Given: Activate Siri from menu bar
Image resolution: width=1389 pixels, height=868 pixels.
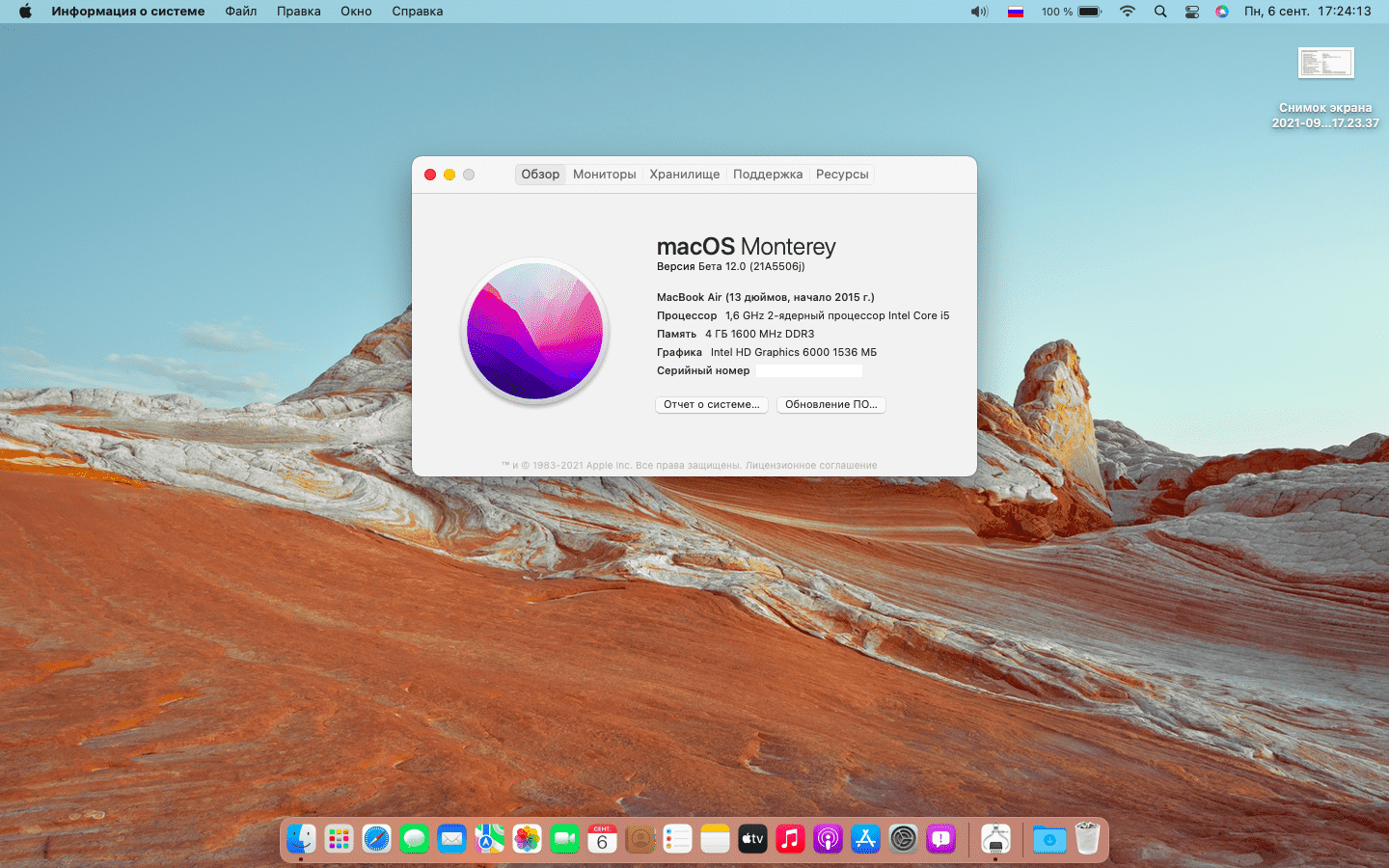Looking at the screenshot, I should (x=1222, y=12).
